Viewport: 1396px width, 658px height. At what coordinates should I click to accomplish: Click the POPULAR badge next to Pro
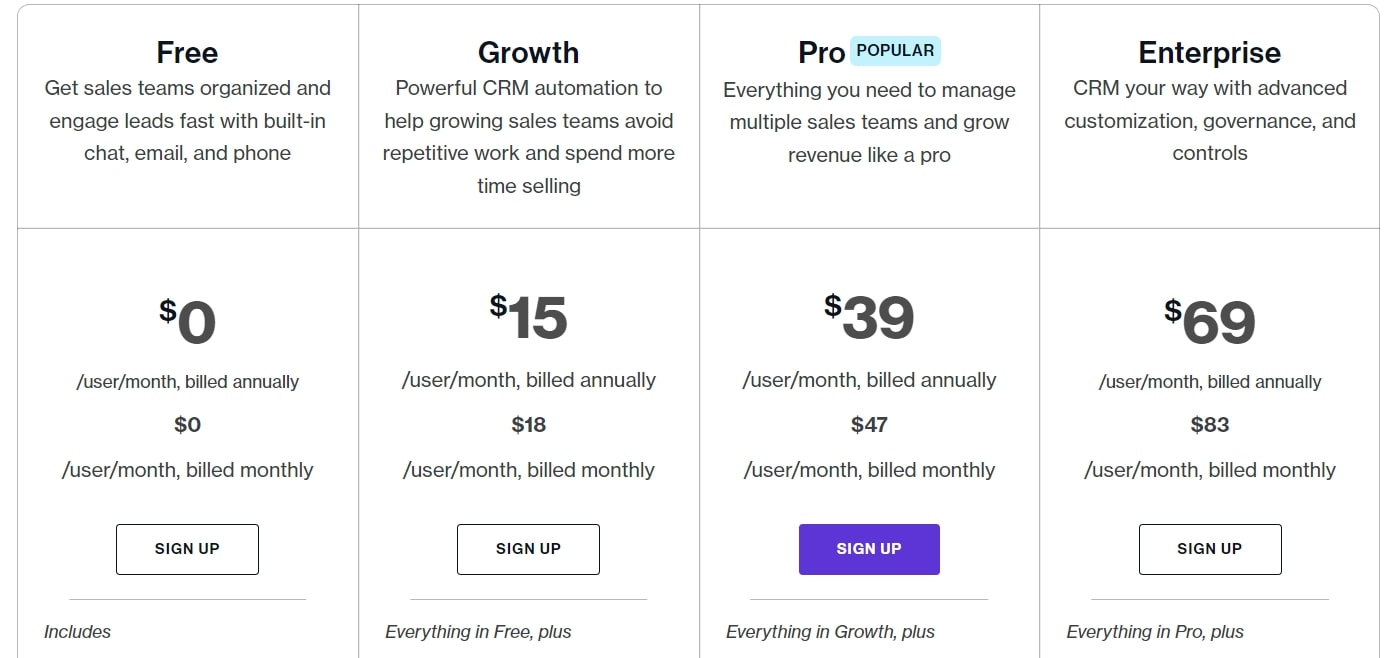(895, 50)
